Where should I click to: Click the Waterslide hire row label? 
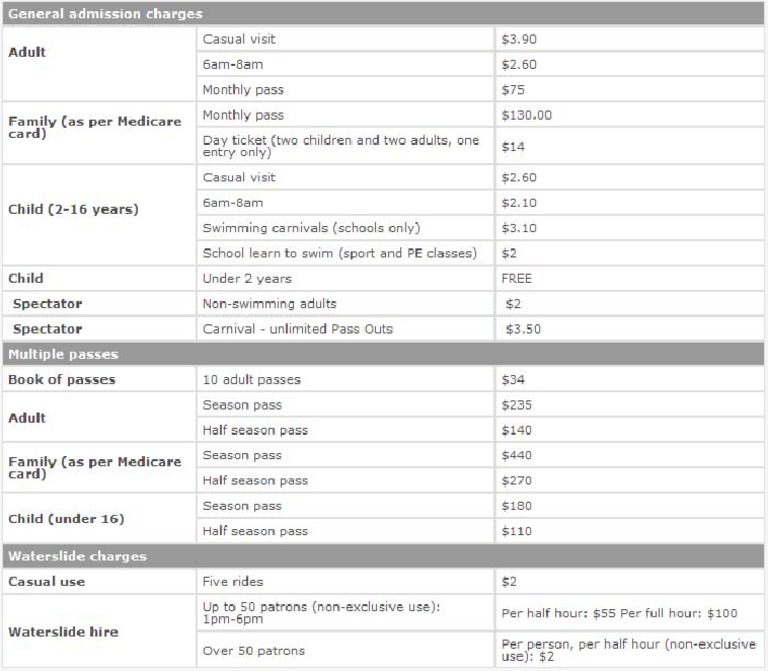point(63,632)
